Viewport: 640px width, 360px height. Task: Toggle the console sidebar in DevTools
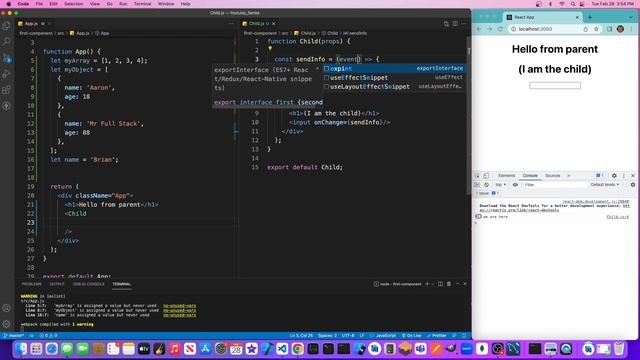(x=477, y=184)
